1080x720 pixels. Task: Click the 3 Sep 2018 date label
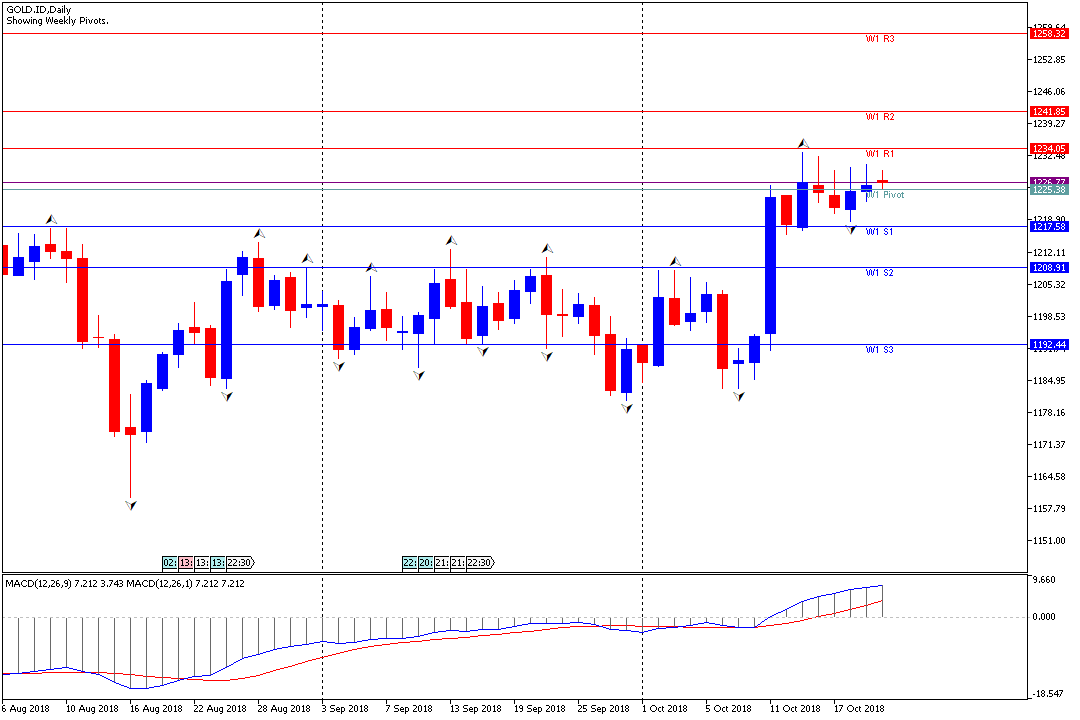[x=344, y=708]
